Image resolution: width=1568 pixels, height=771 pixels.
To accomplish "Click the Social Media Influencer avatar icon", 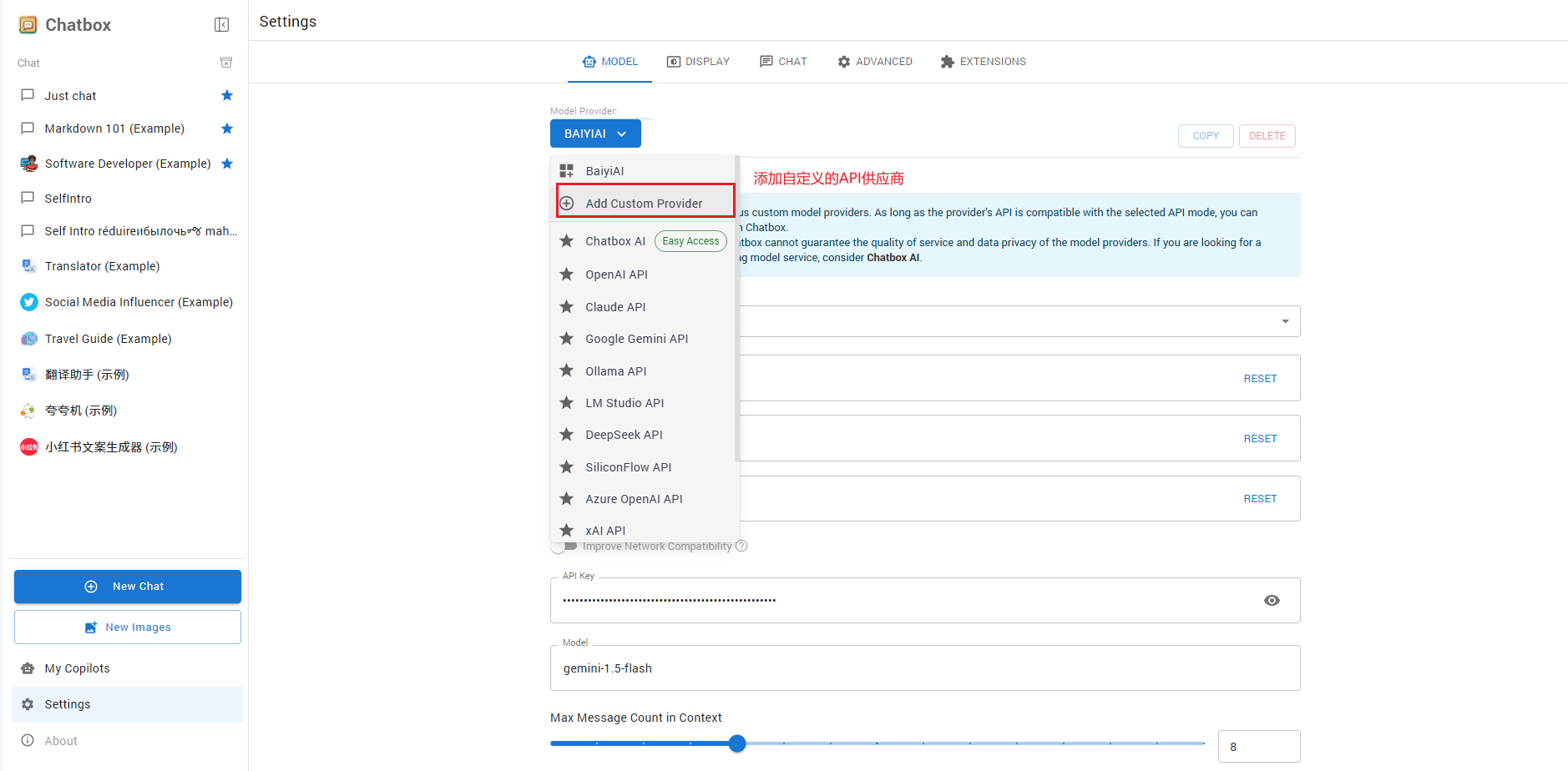I will (x=28, y=302).
